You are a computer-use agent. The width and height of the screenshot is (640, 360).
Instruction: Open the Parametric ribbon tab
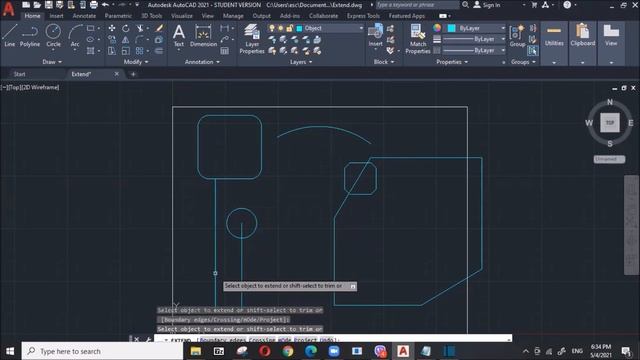[x=118, y=16]
